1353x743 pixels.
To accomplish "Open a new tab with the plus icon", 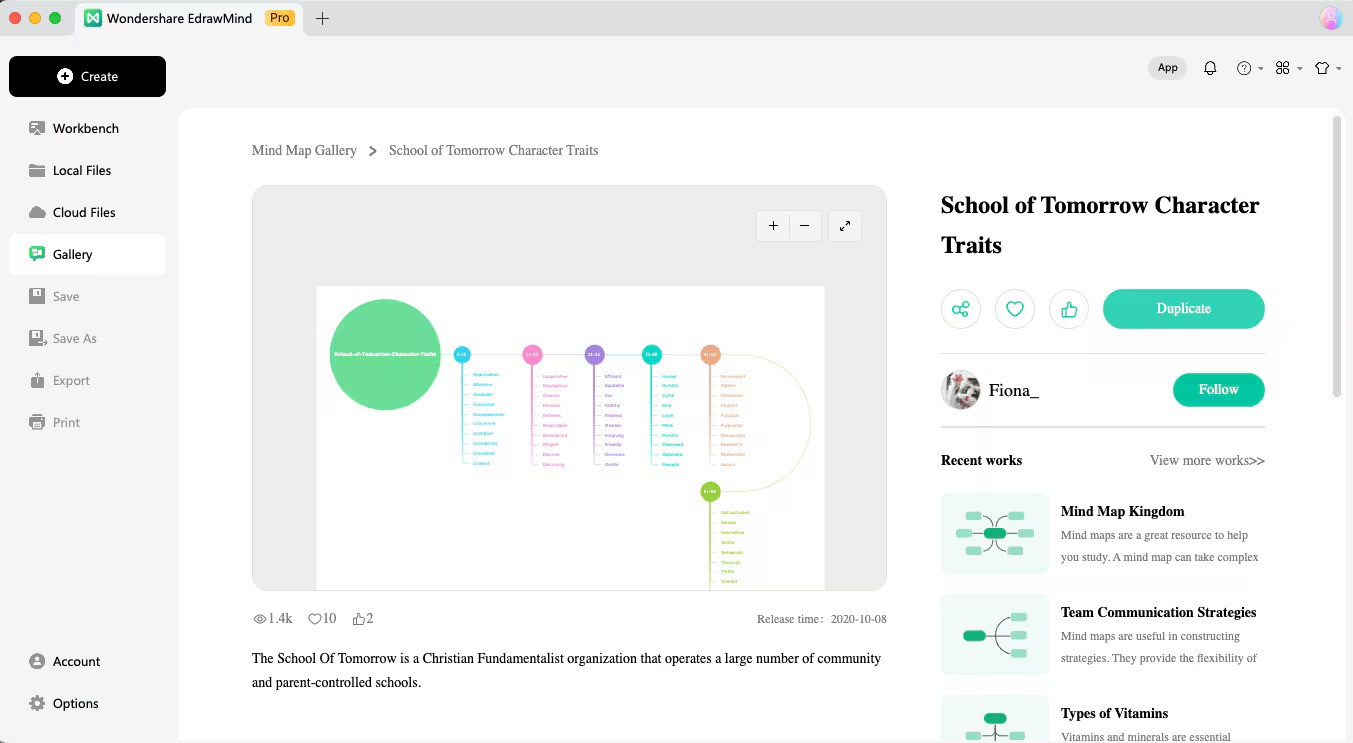I will pyautogui.click(x=322, y=18).
